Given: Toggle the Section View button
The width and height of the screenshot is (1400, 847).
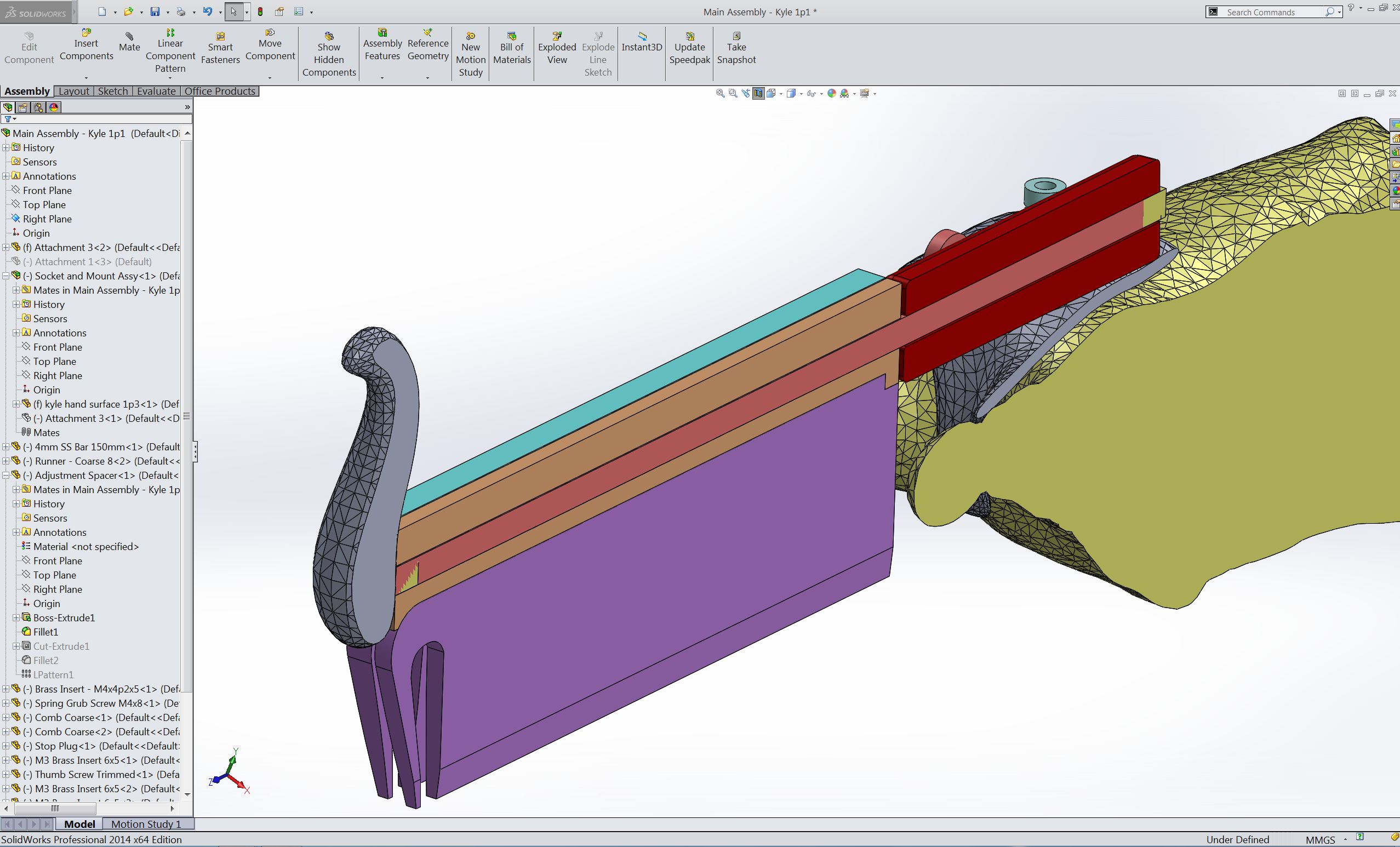Looking at the screenshot, I should pos(758,94).
